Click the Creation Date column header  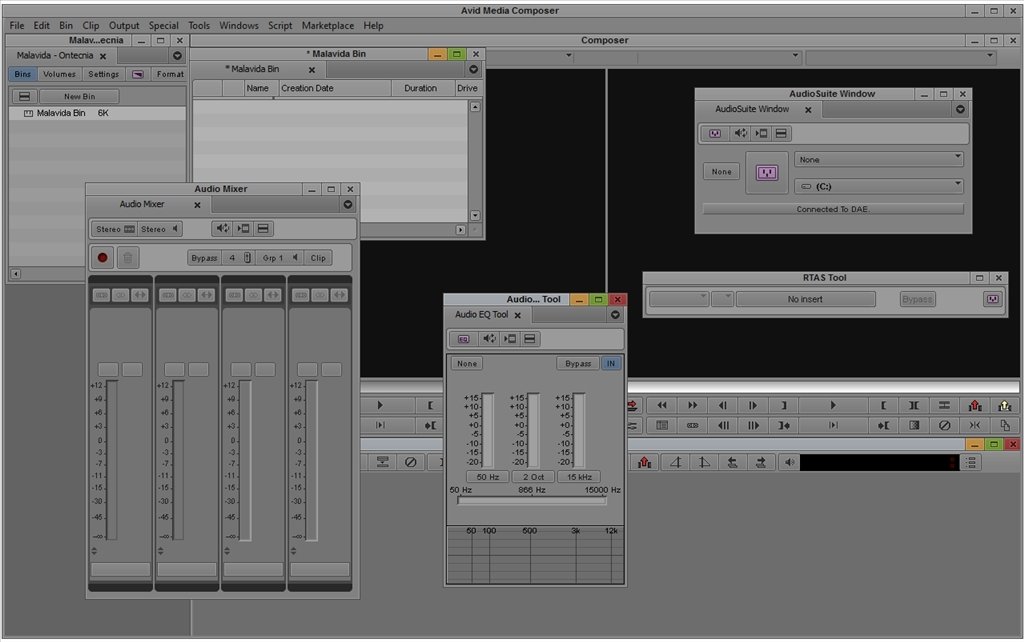(x=335, y=88)
